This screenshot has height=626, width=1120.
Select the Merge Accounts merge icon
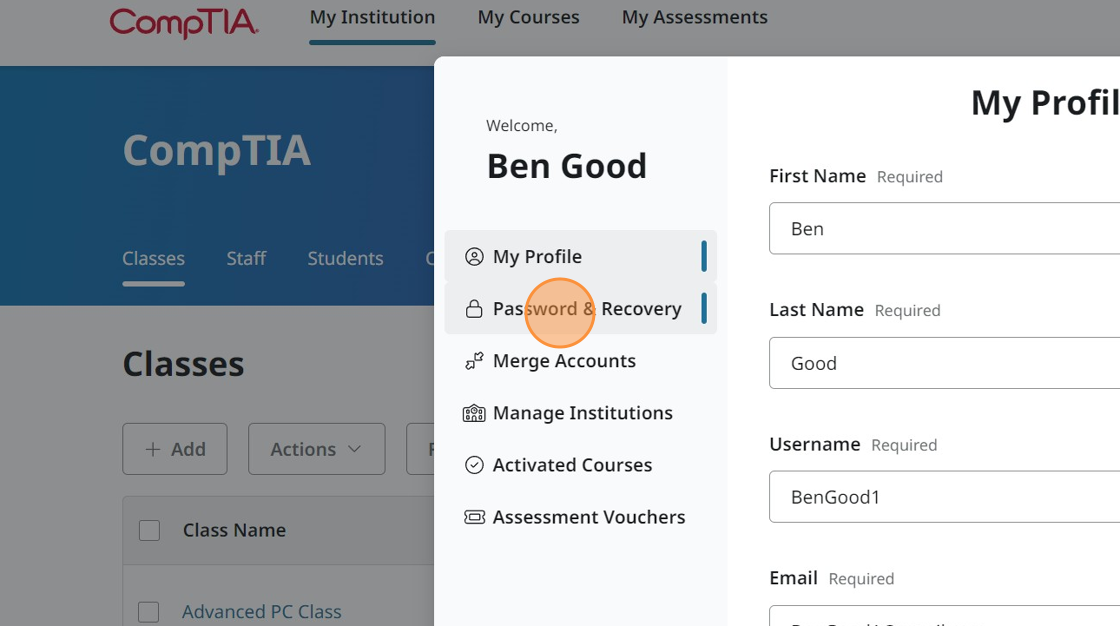[x=474, y=361]
